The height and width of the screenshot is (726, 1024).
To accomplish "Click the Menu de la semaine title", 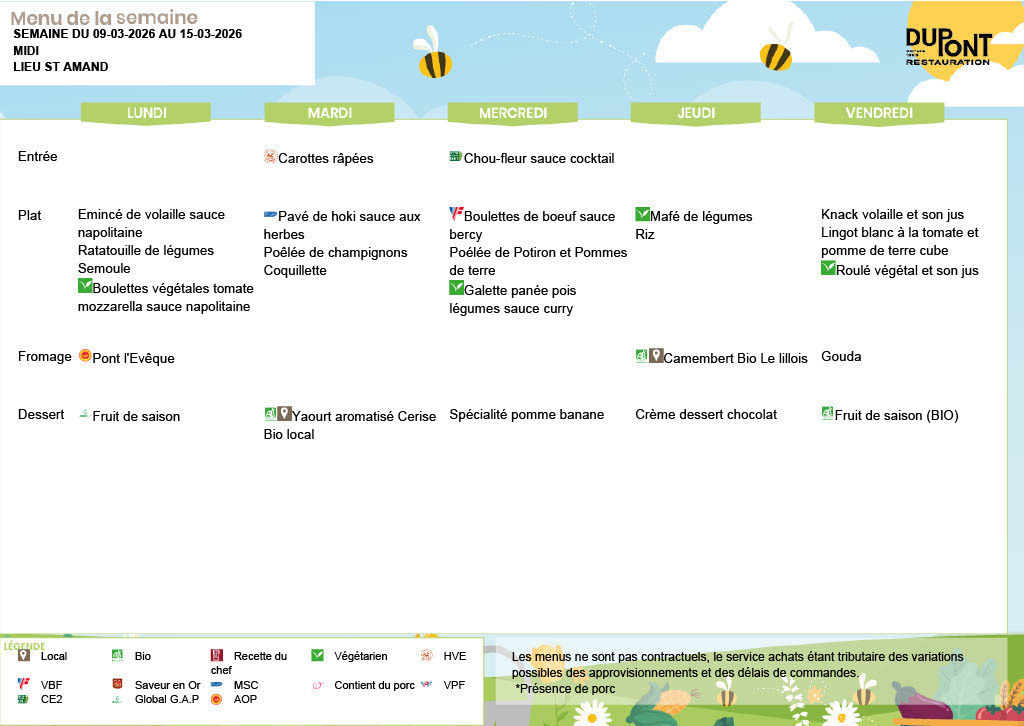I will (x=104, y=18).
